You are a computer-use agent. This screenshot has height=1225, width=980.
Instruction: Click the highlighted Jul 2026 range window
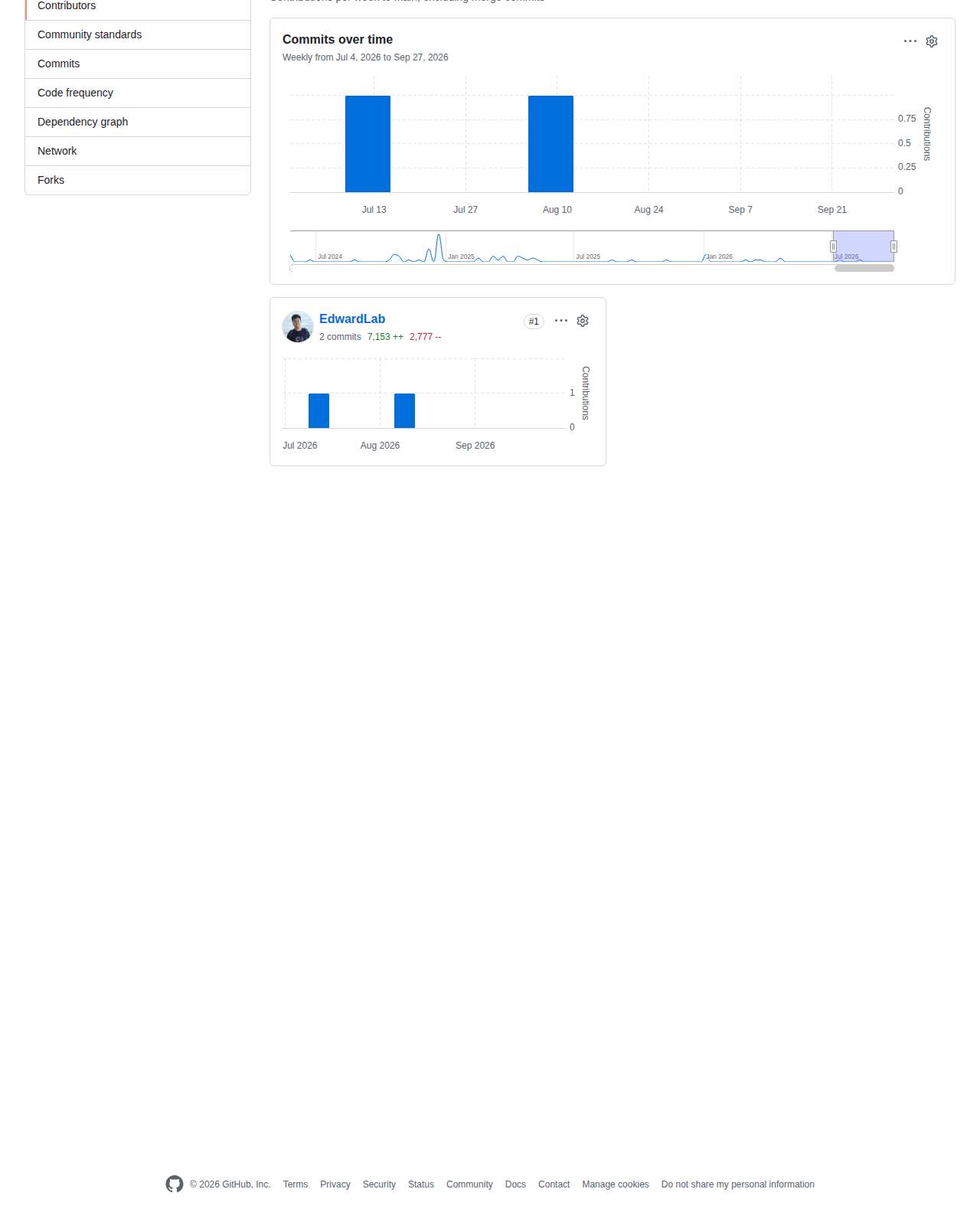click(x=864, y=246)
